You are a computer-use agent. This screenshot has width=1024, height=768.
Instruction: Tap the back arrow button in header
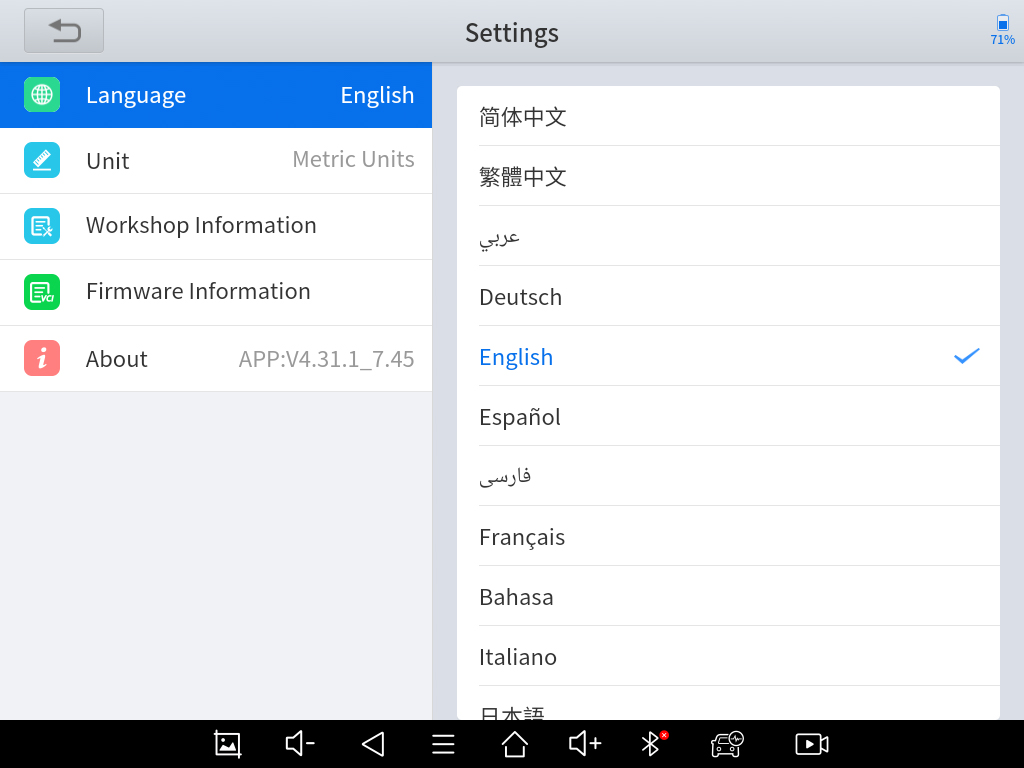tap(64, 31)
